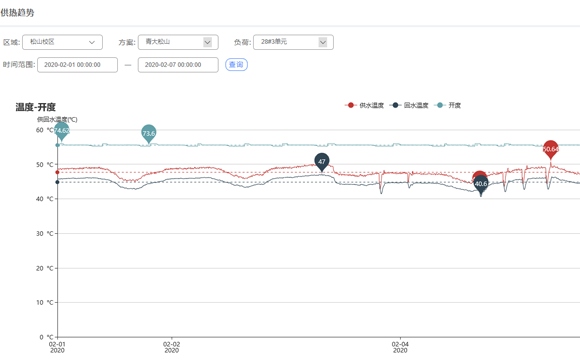Click the 查询 query button

pos(236,65)
